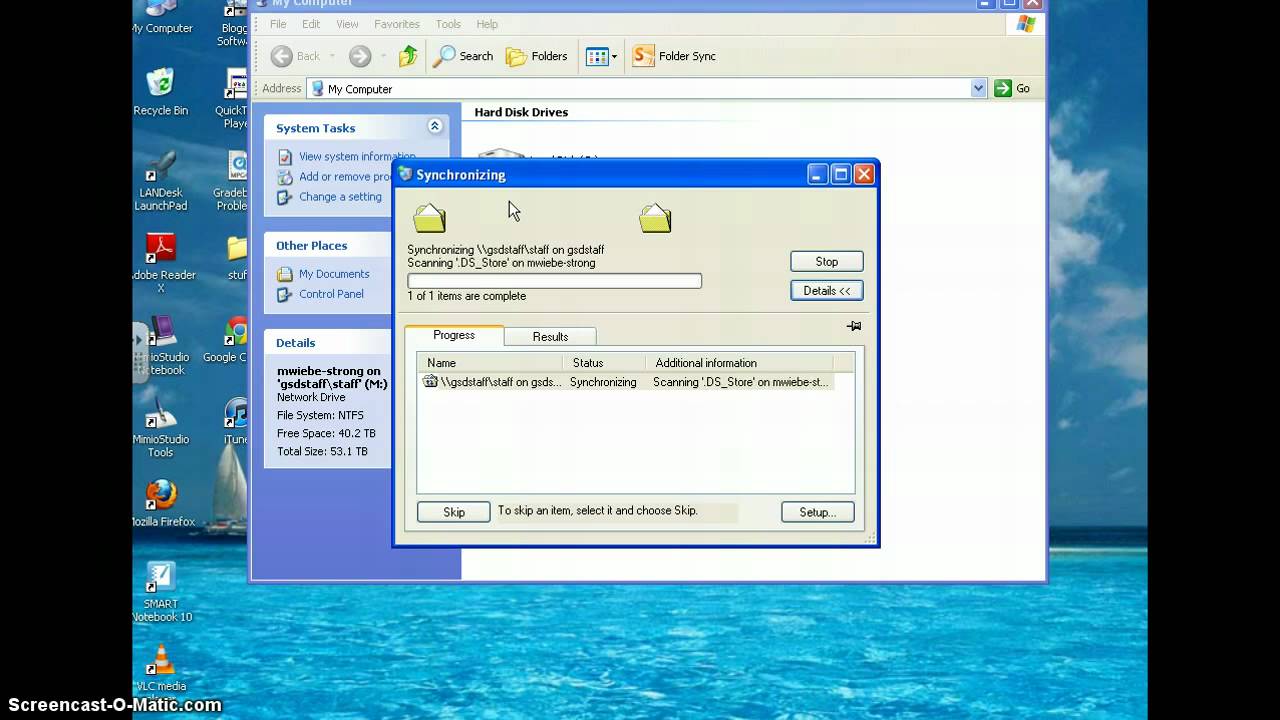Click the Go button beside address bar
The image size is (1280, 720).
tap(1012, 88)
